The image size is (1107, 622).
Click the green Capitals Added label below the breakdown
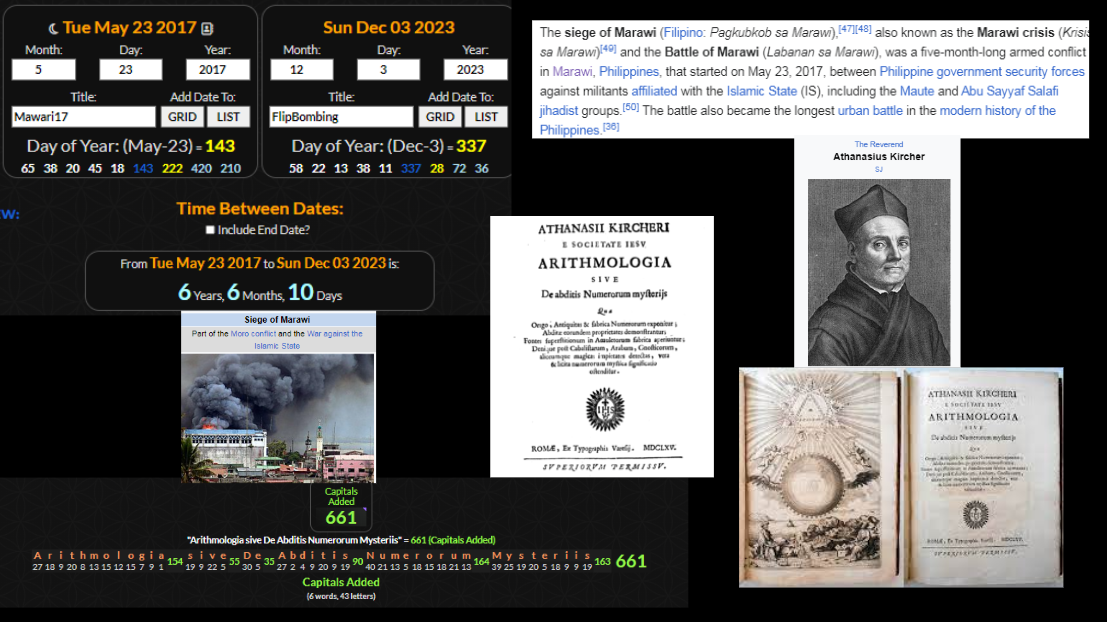point(341,582)
